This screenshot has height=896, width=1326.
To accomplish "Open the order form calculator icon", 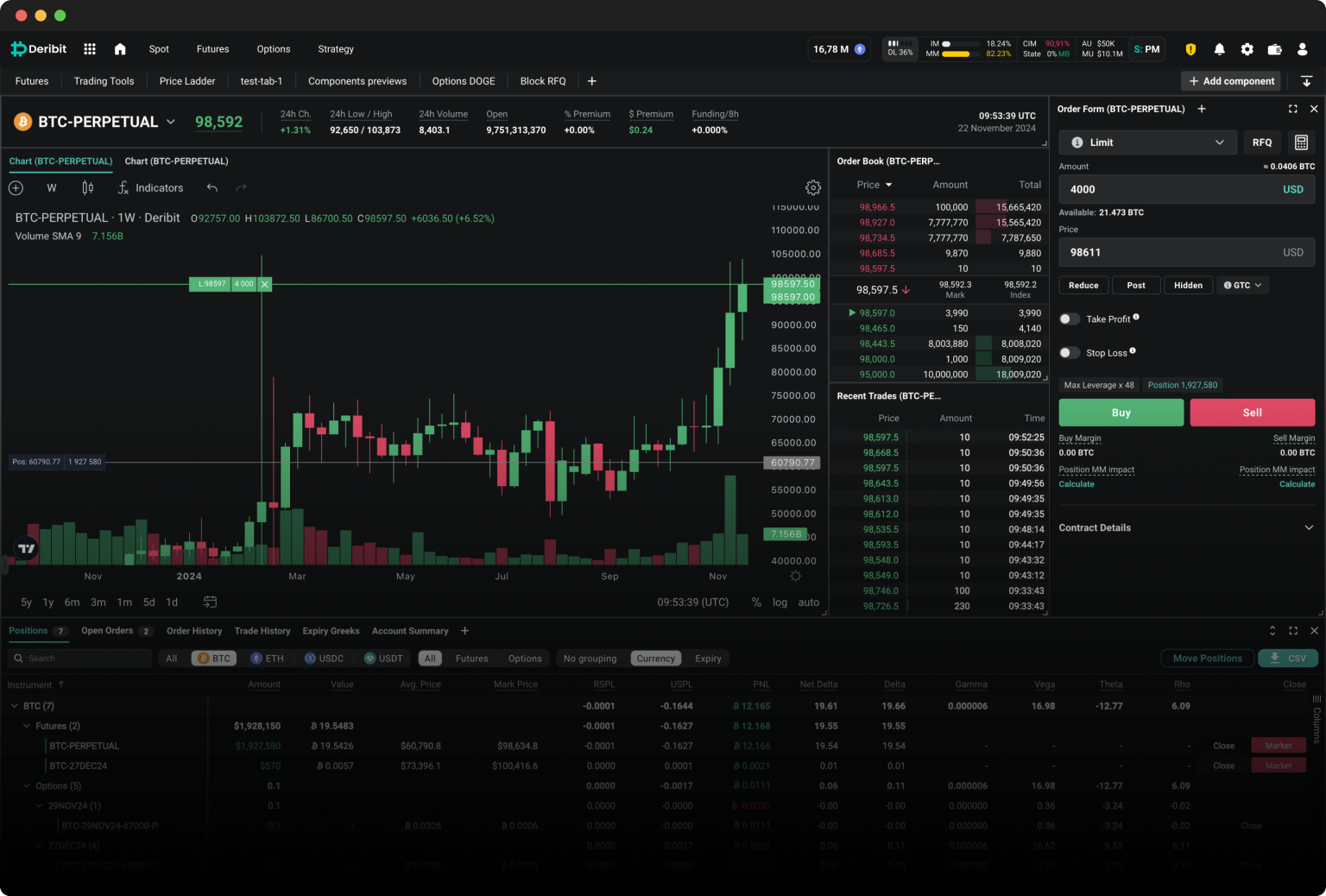I will (x=1301, y=142).
